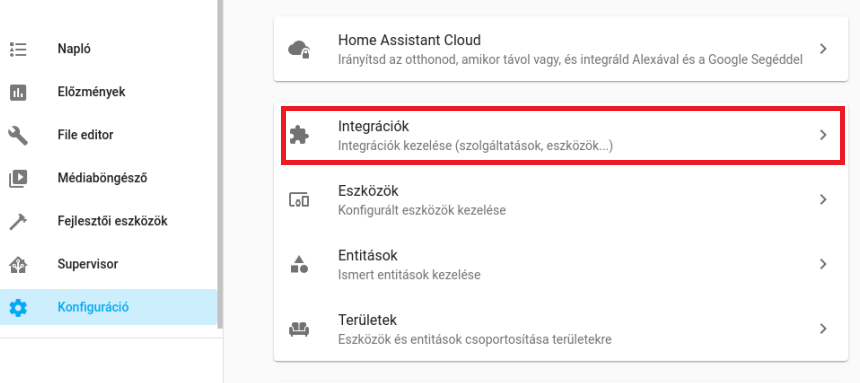Viewport: 860px width, 383px height.
Task: Click the Médiaböngésző play icon
Action: (18, 178)
